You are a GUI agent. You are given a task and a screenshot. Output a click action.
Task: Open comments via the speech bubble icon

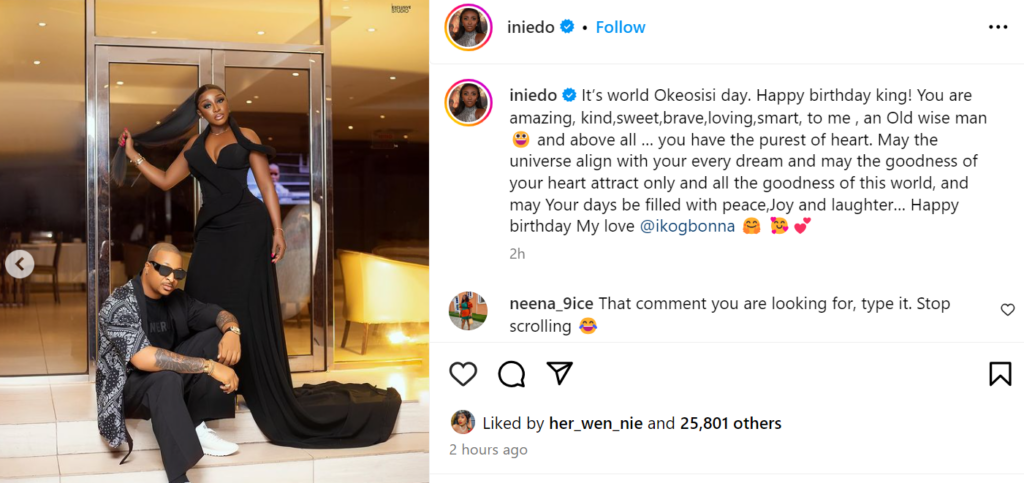512,374
